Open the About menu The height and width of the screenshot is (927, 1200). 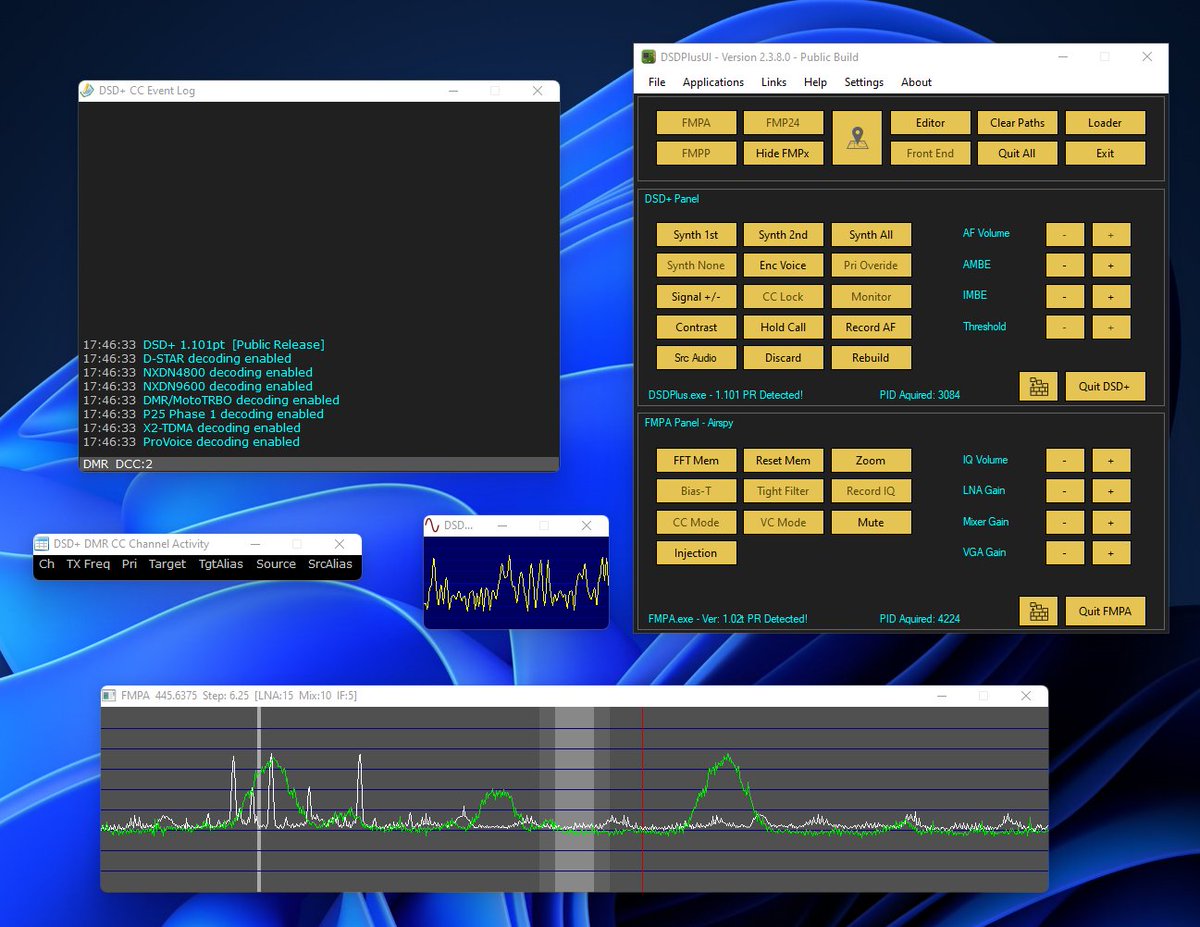click(x=916, y=82)
